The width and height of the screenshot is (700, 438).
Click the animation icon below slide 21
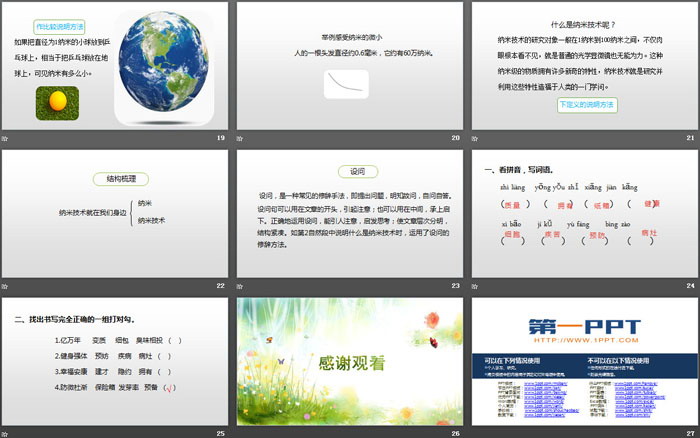476,137
